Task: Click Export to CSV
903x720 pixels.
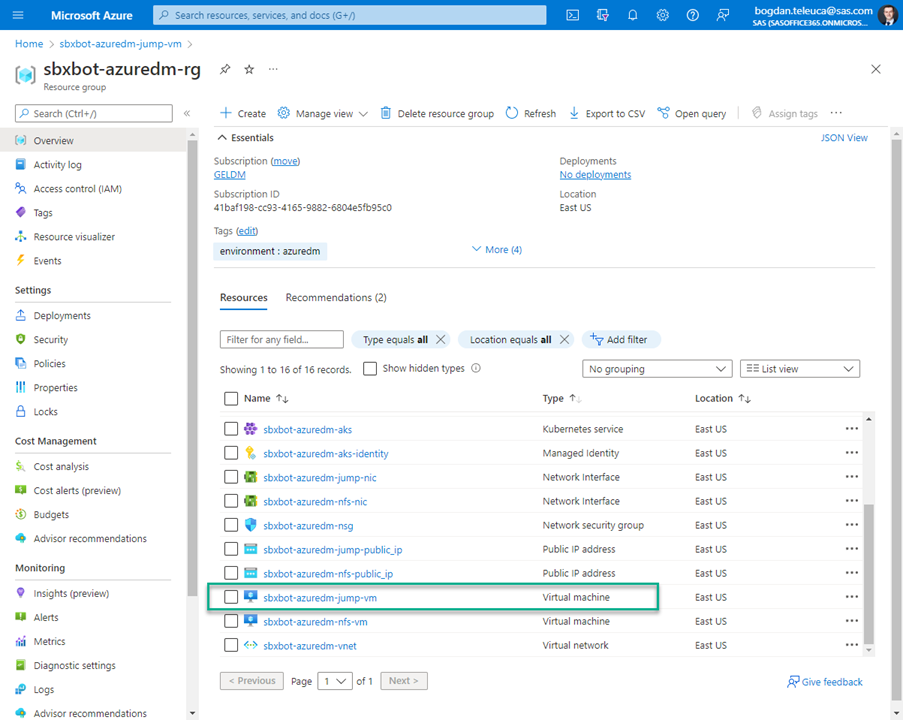Action: tap(606, 113)
